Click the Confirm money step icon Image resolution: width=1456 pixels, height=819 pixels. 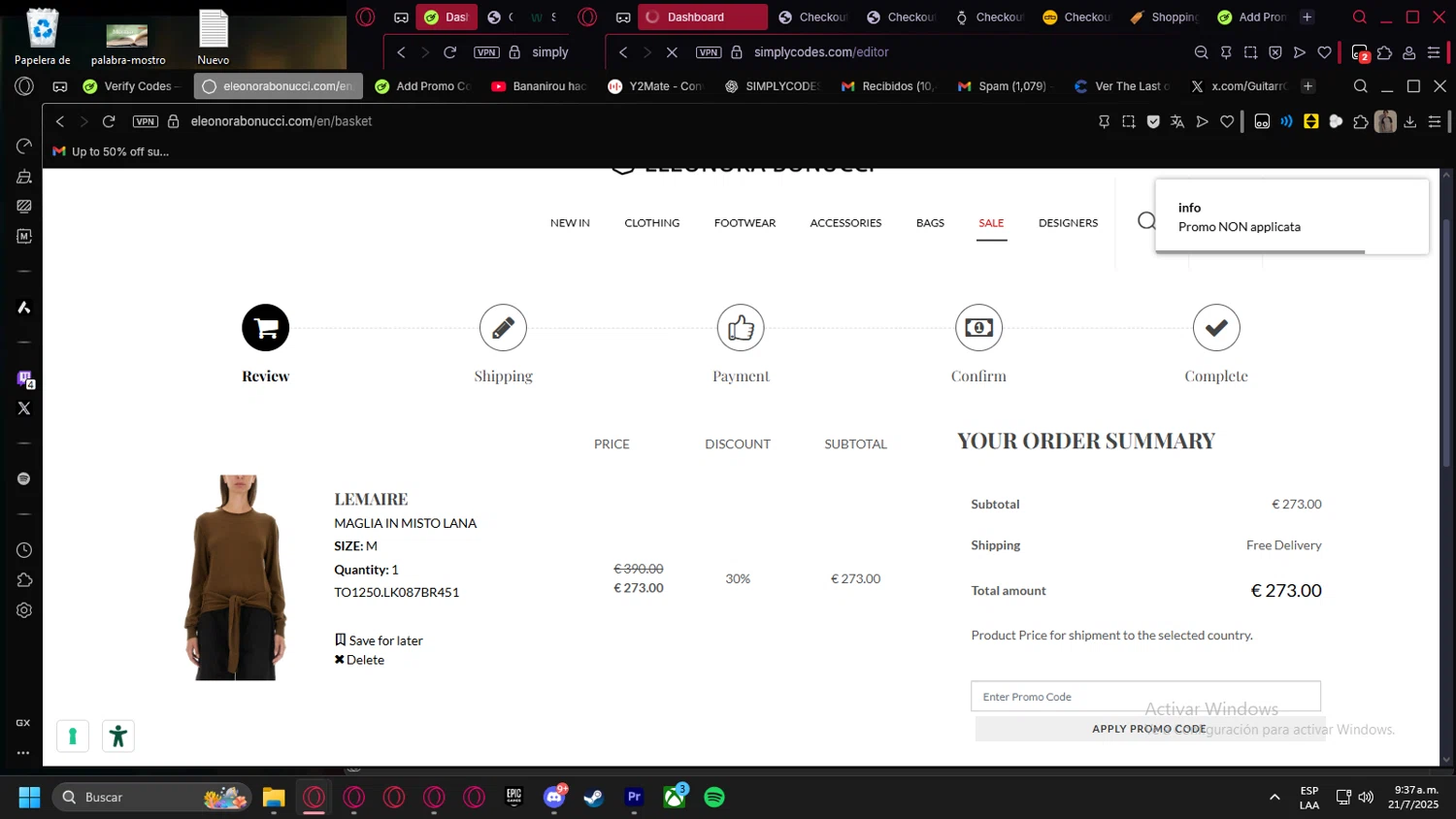click(978, 328)
